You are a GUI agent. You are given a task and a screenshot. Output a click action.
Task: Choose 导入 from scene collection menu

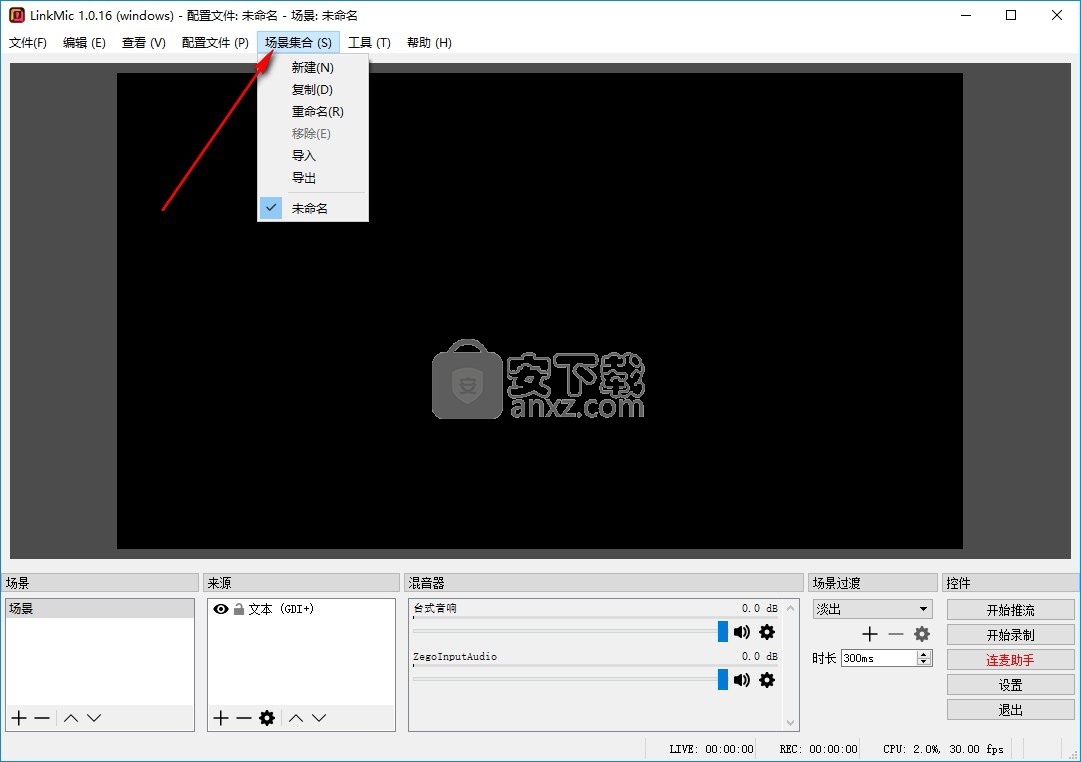313,156
